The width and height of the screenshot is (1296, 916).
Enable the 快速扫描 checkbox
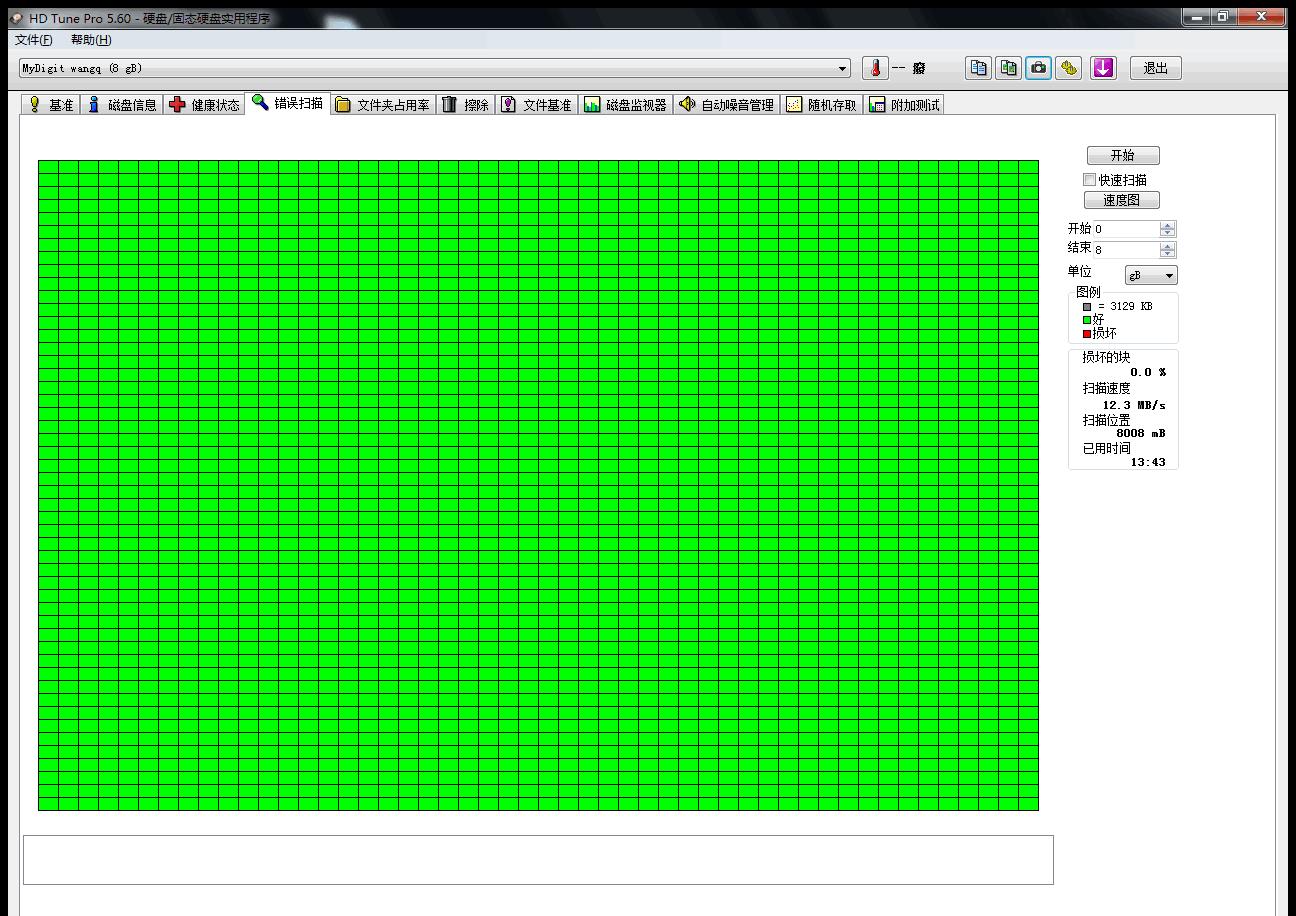[1089, 180]
